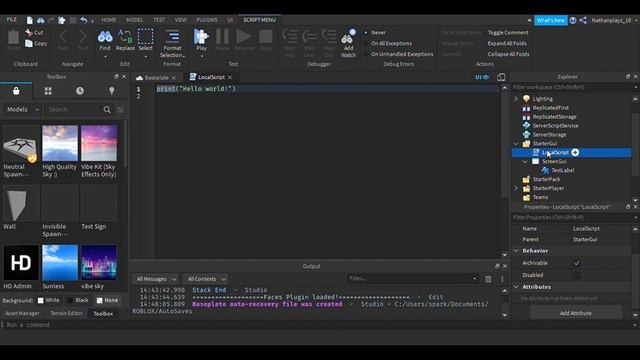Image resolution: width=640 pixels, height=360 pixels.
Task: Open All Messages filter dropdown
Action: [x=156, y=279]
